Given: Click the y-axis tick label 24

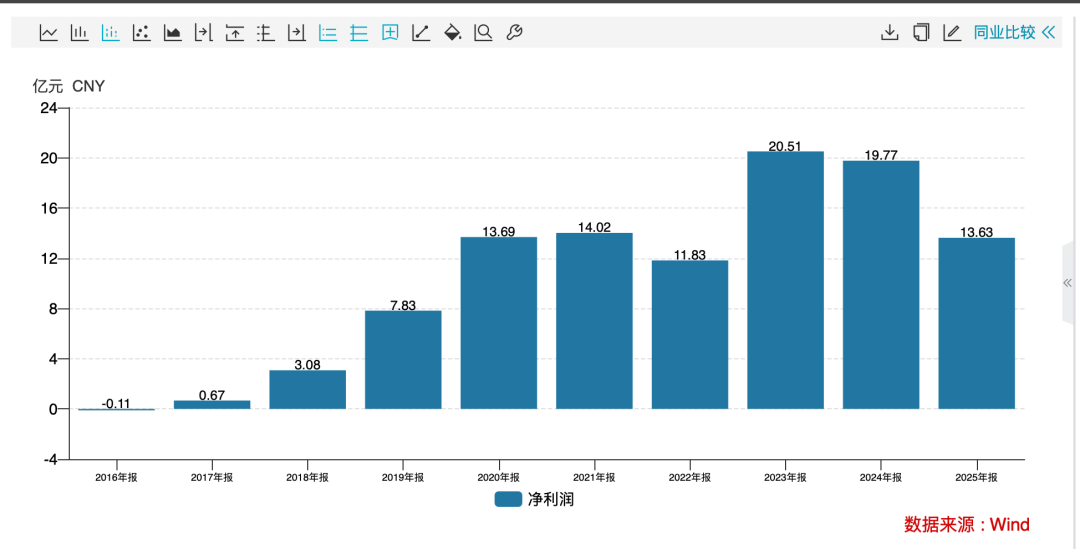Looking at the screenshot, I should [48, 108].
